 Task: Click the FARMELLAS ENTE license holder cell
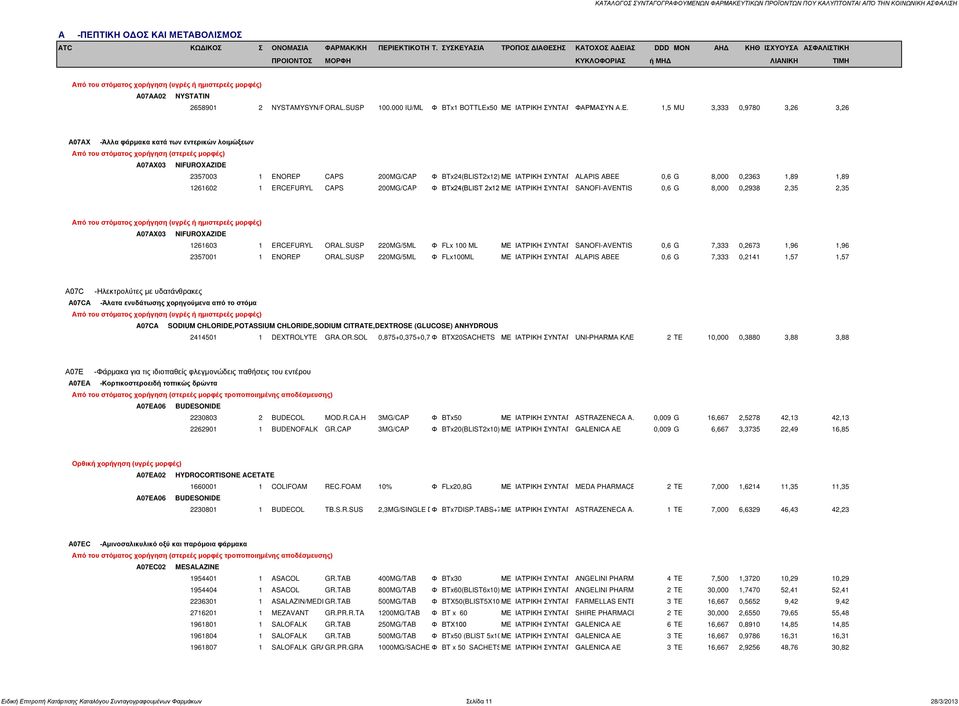pos(604,602)
